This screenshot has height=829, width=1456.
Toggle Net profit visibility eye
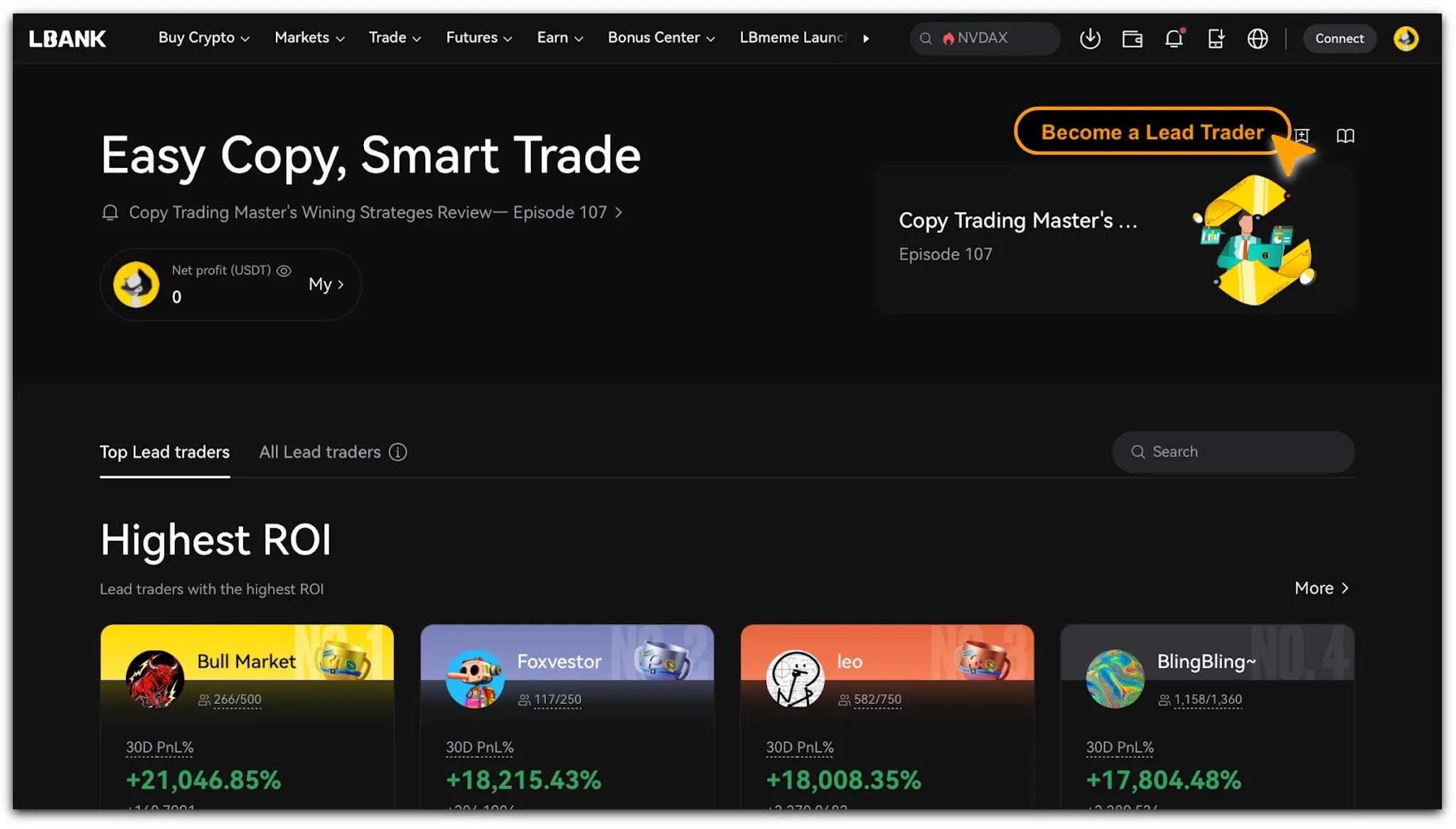pos(284,271)
